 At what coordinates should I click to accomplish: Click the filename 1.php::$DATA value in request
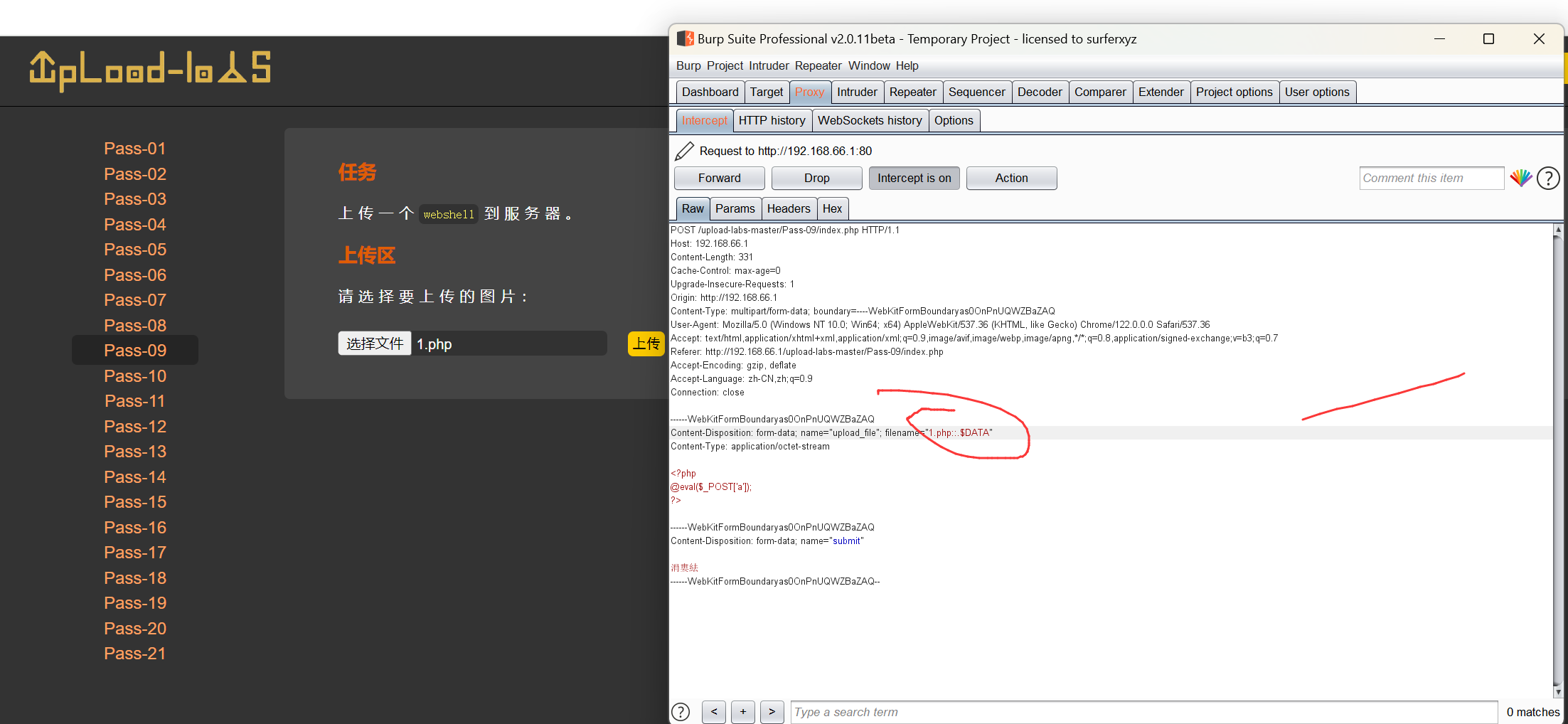coord(959,432)
